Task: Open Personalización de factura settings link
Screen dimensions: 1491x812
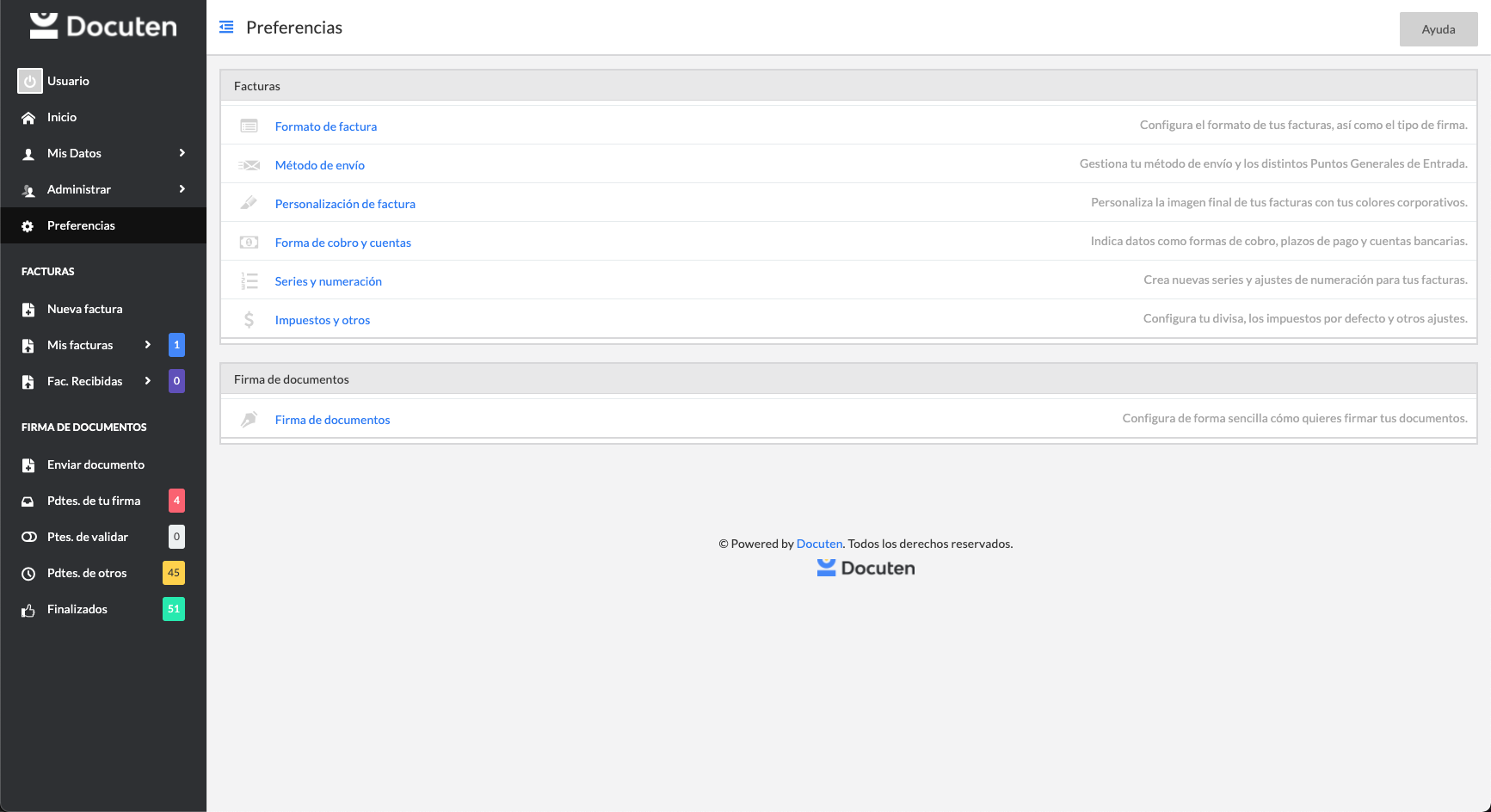Action: pos(345,204)
